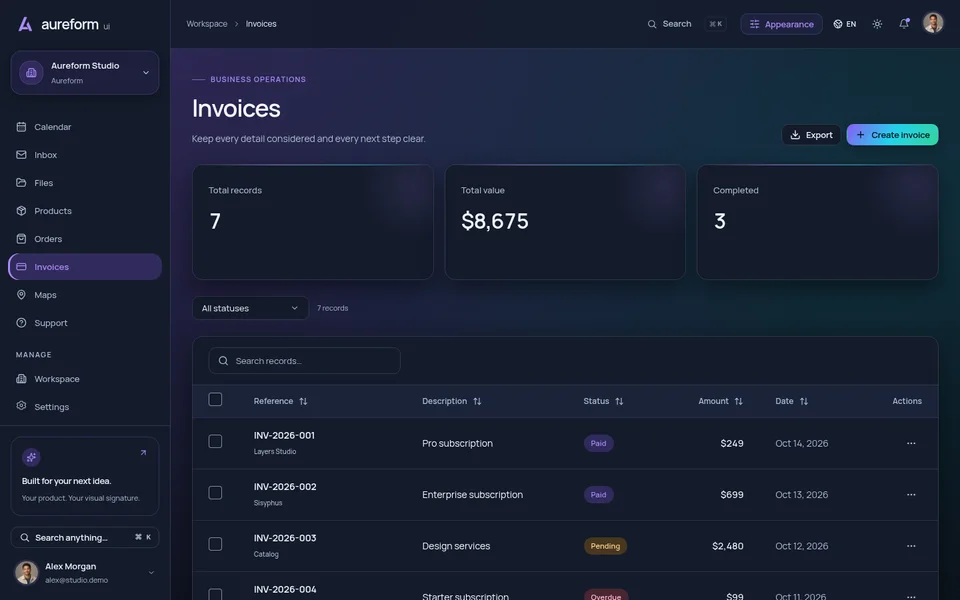
Task: Click the Create invoice button
Action: 892,135
